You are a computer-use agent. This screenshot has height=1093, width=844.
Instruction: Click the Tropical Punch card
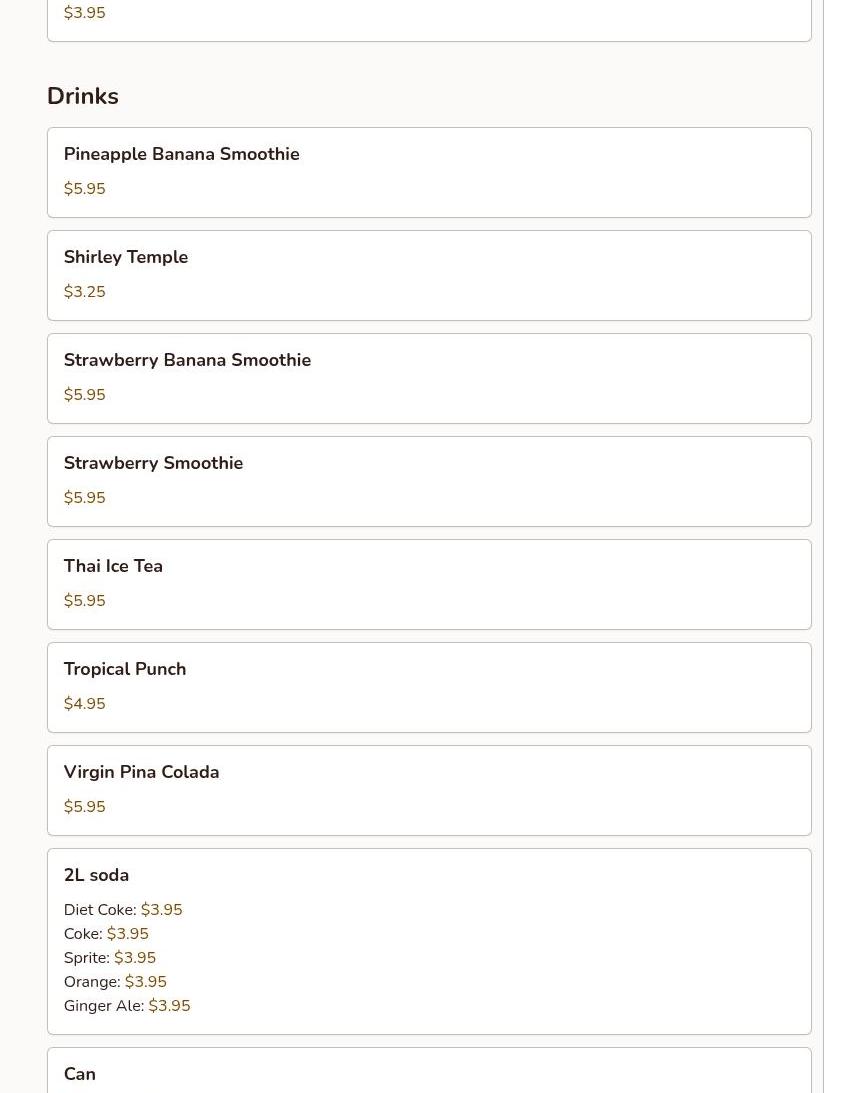point(428,687)
